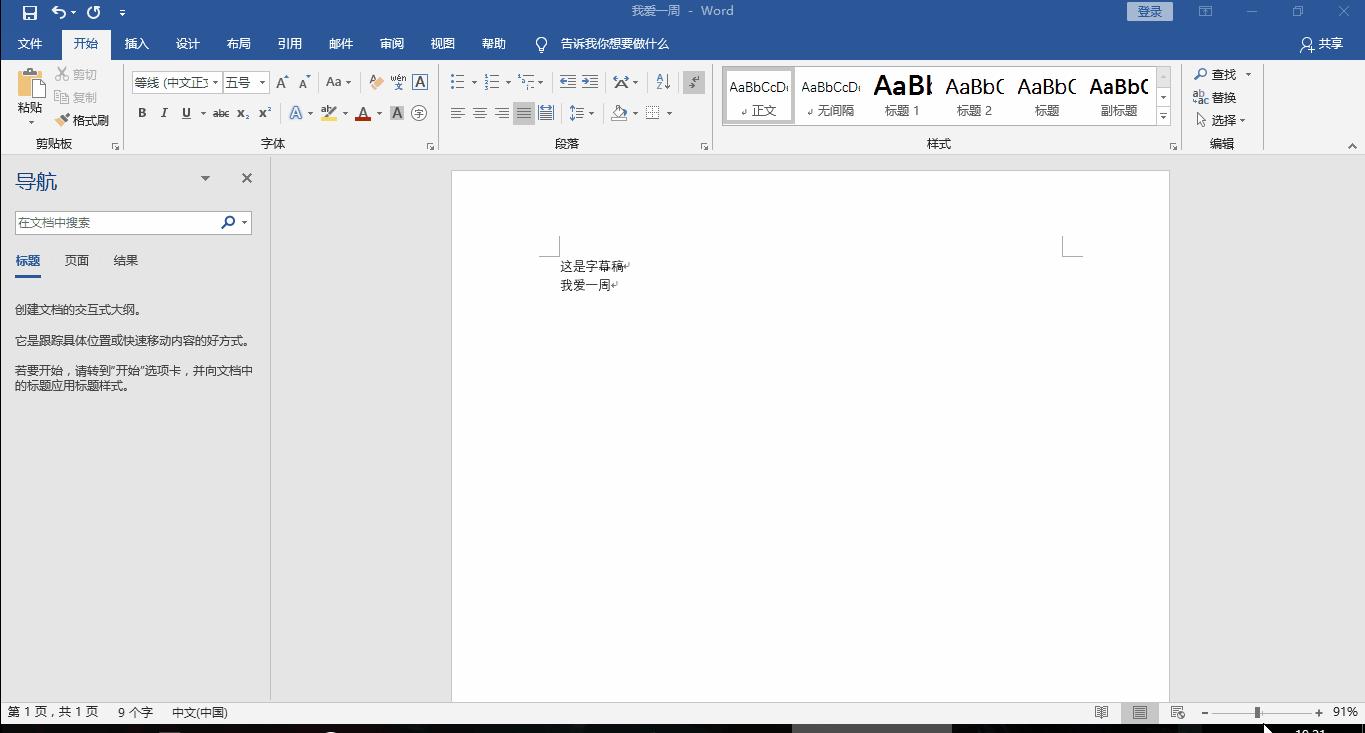The width and height of the screenshot is (1365, 733).
Task: Click the sort A-Z icon
Action: coord(663,82)
